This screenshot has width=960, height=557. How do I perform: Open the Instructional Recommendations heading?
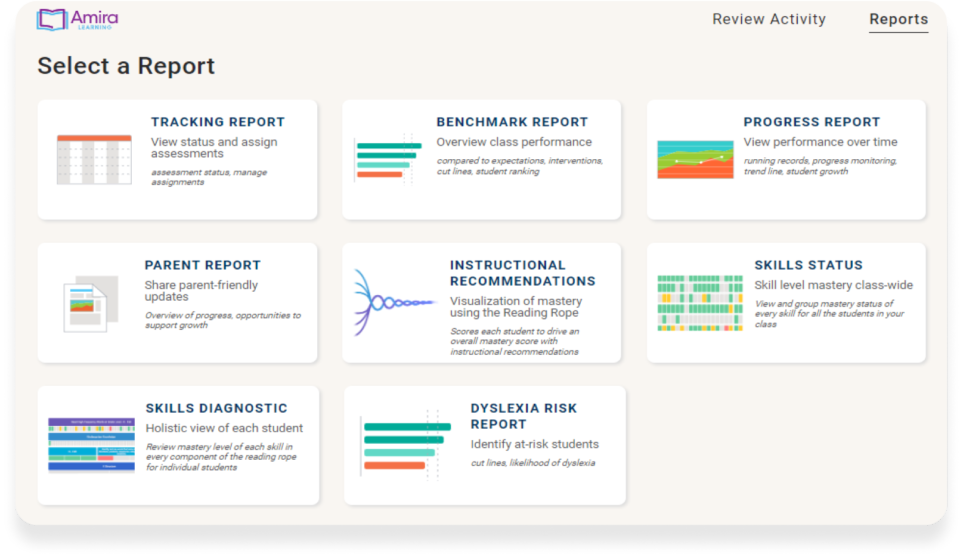[522, 273]
